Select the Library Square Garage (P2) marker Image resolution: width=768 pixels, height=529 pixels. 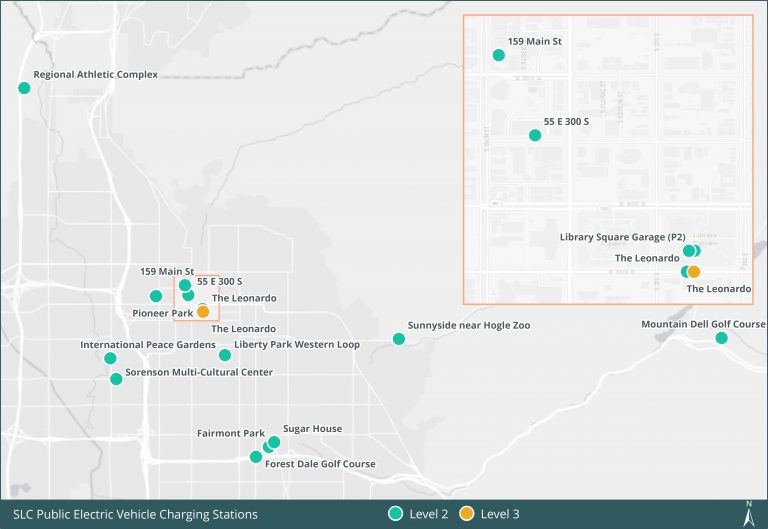[689, 251]
